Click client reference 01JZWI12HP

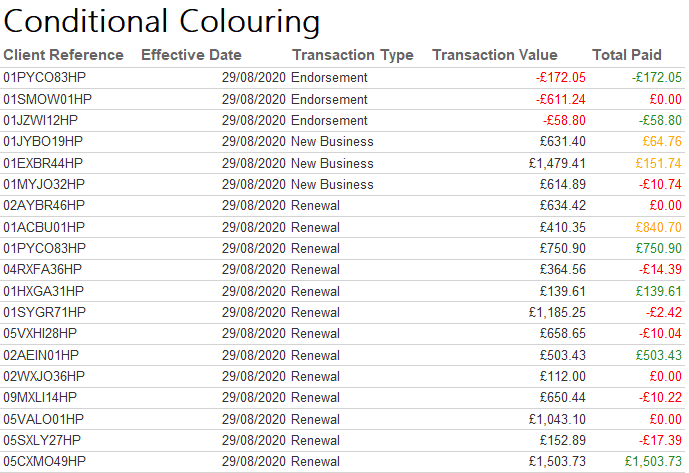pyautogui.click(x=41, y=120)
